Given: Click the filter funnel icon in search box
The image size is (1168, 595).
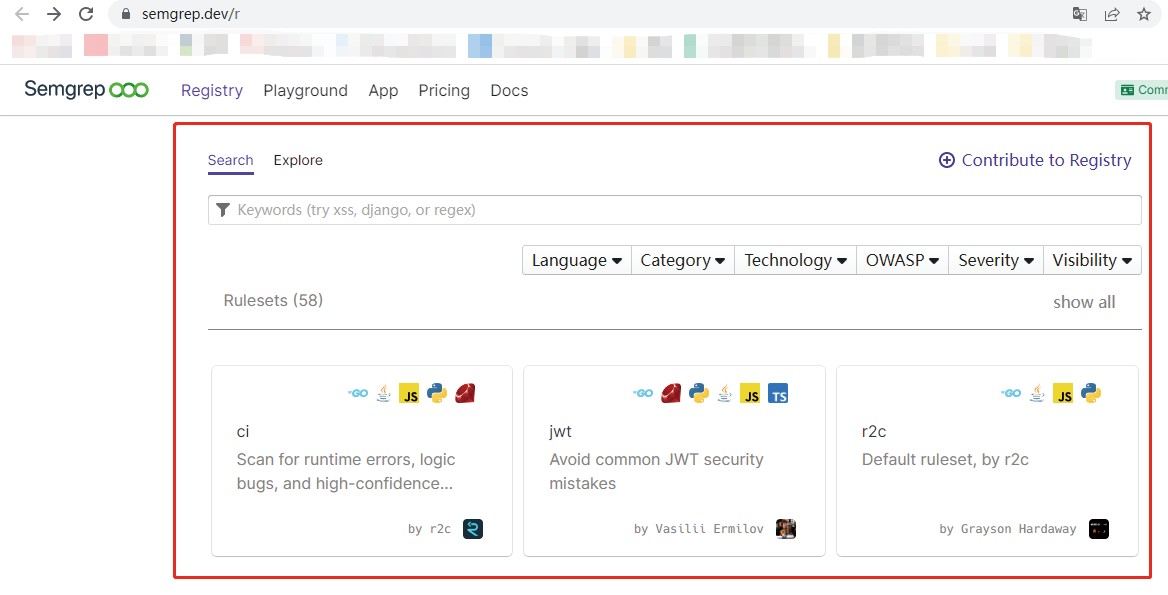Looking at the screenshot, I should point(222,210).
